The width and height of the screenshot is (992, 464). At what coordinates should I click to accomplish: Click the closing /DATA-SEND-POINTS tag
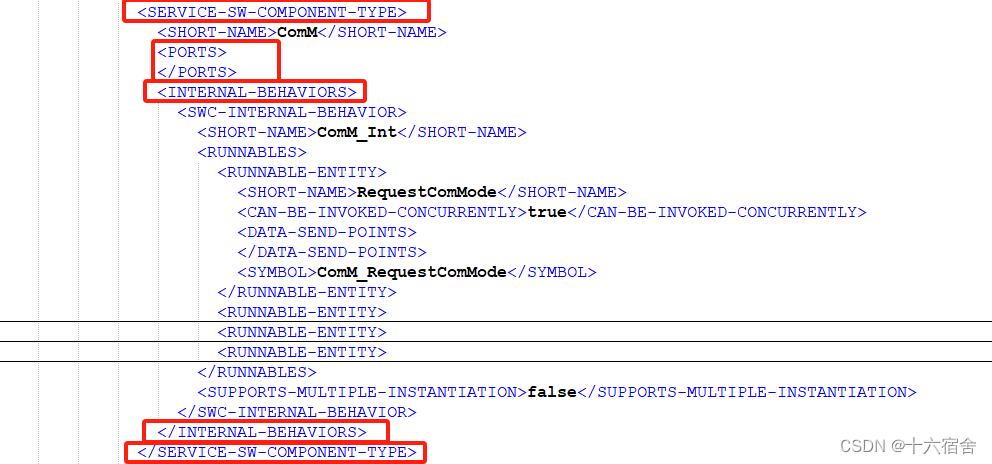[332, 253]
